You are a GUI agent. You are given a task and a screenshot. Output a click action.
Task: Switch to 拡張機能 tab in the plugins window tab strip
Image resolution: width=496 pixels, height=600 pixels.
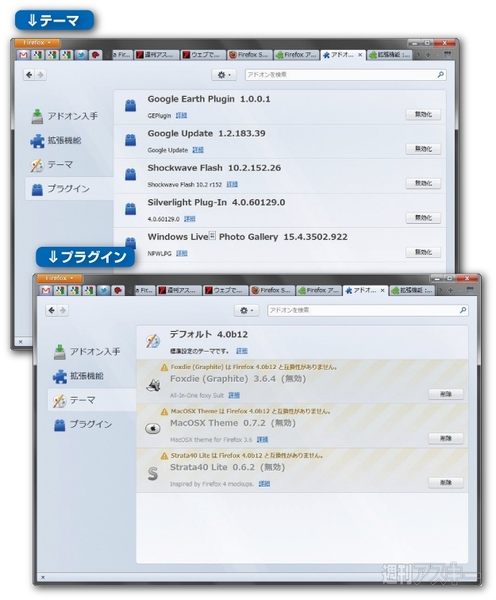point(390,55)
